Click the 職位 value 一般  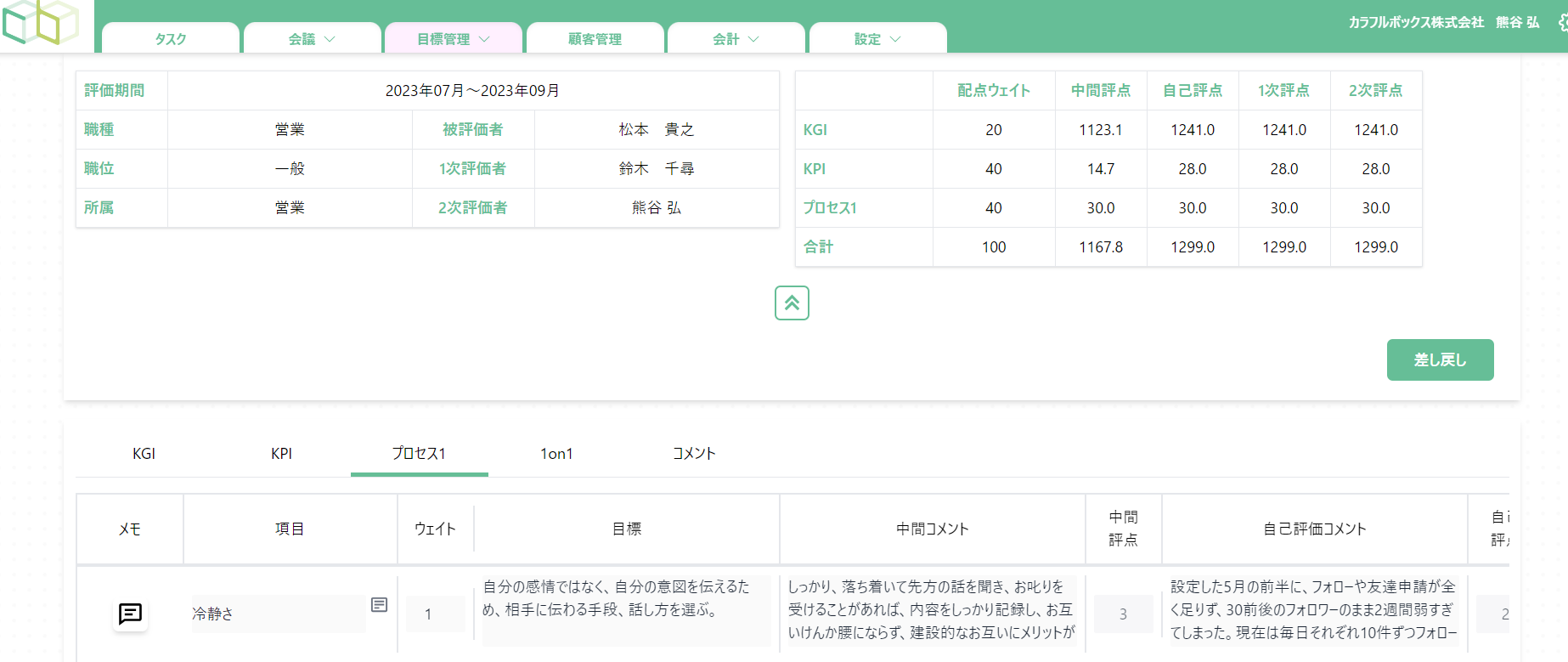pyautogui.click(x=290, y=168)
